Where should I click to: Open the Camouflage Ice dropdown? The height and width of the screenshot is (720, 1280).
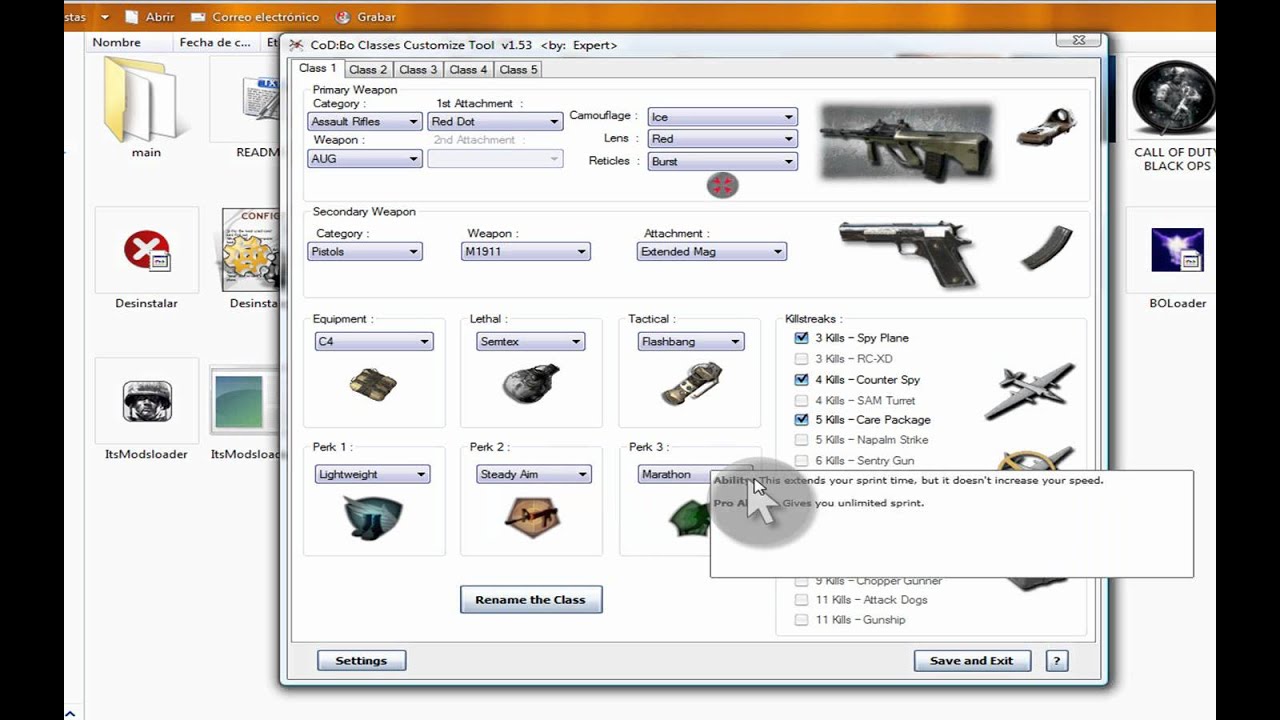722,118
